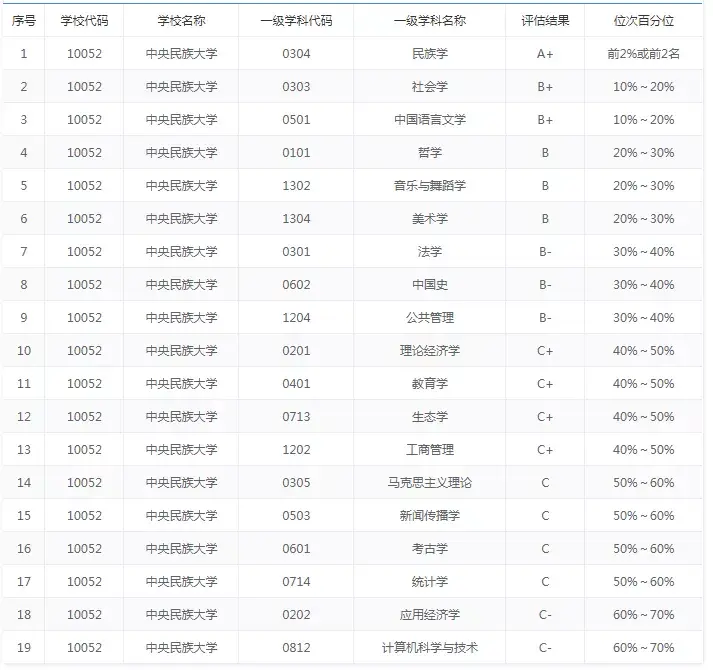713x670 pixels.
Task: Click the 学校代码 column header
Action: 85,20
